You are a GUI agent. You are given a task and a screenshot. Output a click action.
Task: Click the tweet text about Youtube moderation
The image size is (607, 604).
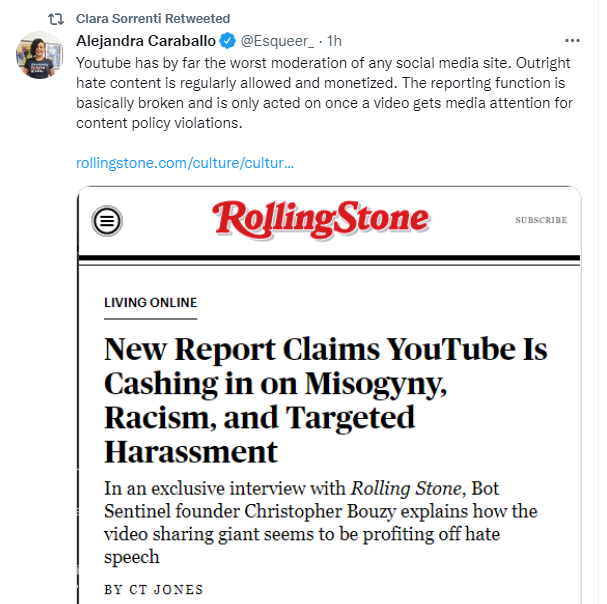click(x=324, y=93)
